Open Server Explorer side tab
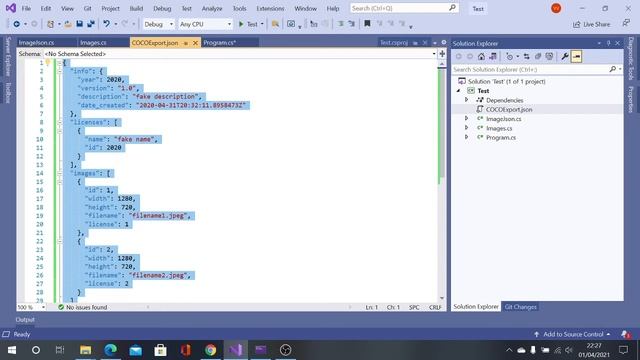 coord(8,57)
